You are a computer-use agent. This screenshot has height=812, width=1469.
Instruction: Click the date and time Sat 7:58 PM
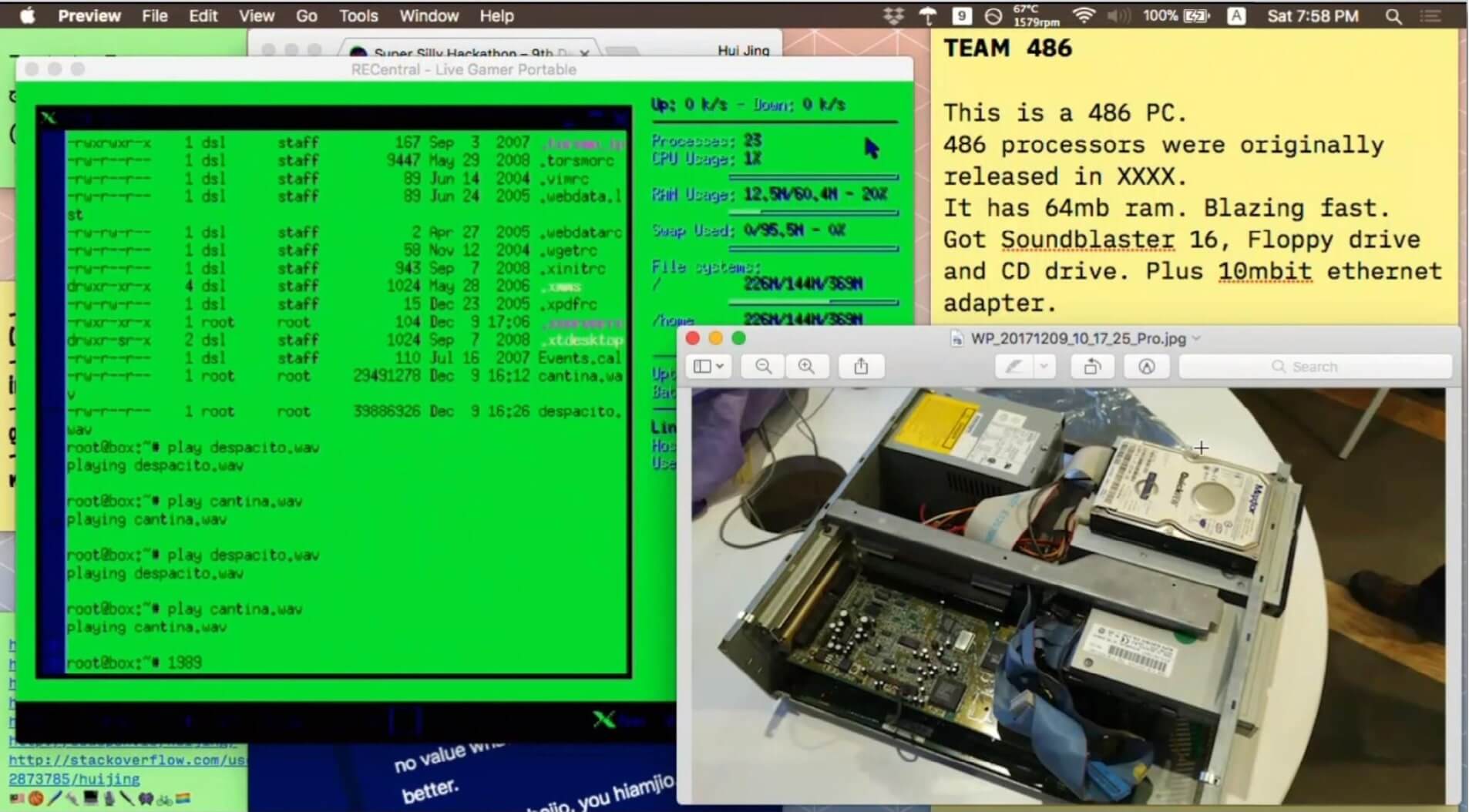pos(1313,15)
